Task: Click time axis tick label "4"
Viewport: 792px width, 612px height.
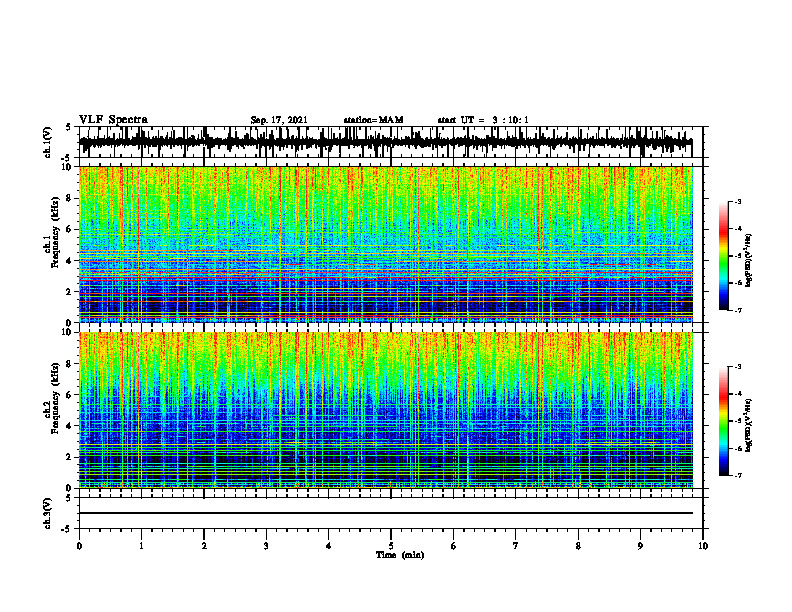Action: 329,546
